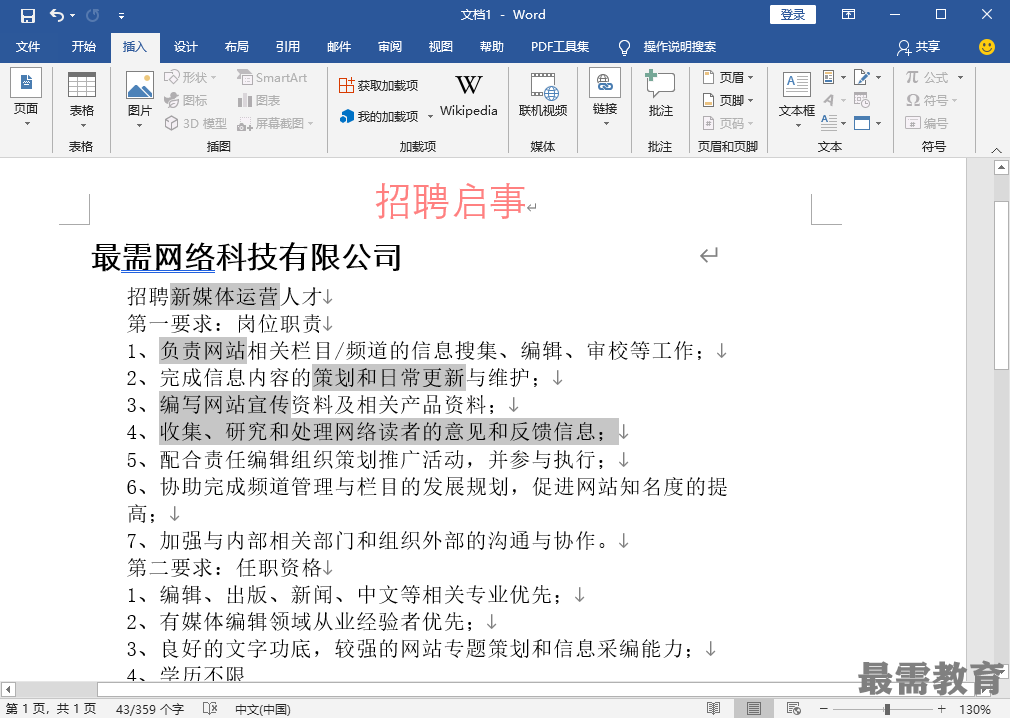Insert a 联机视频 online video
The width and height of the screenshot is (1010, 718).
pos(543,95)
